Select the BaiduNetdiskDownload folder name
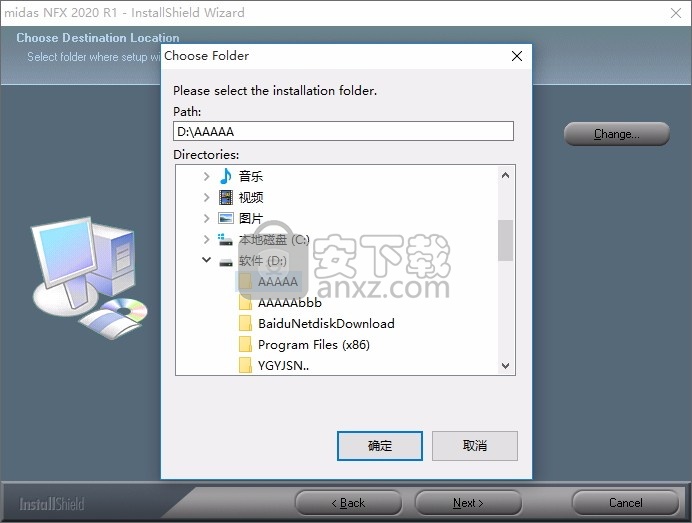This screenshot has height=523, width=692. click(326, 324)
